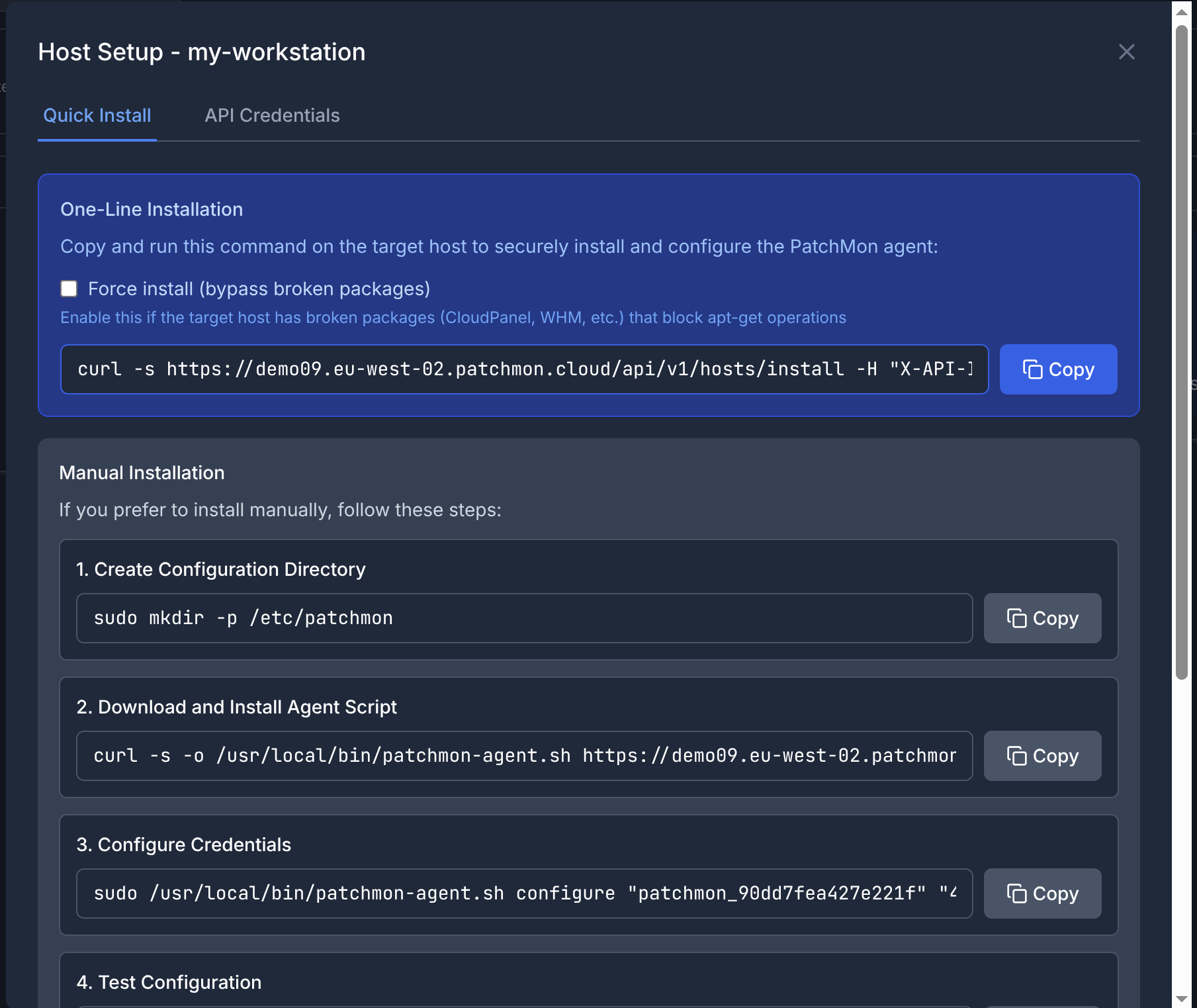Click the 'Host Setup - my-workstation' title
Screen dimensions: 1197x1008
point(202,52)
